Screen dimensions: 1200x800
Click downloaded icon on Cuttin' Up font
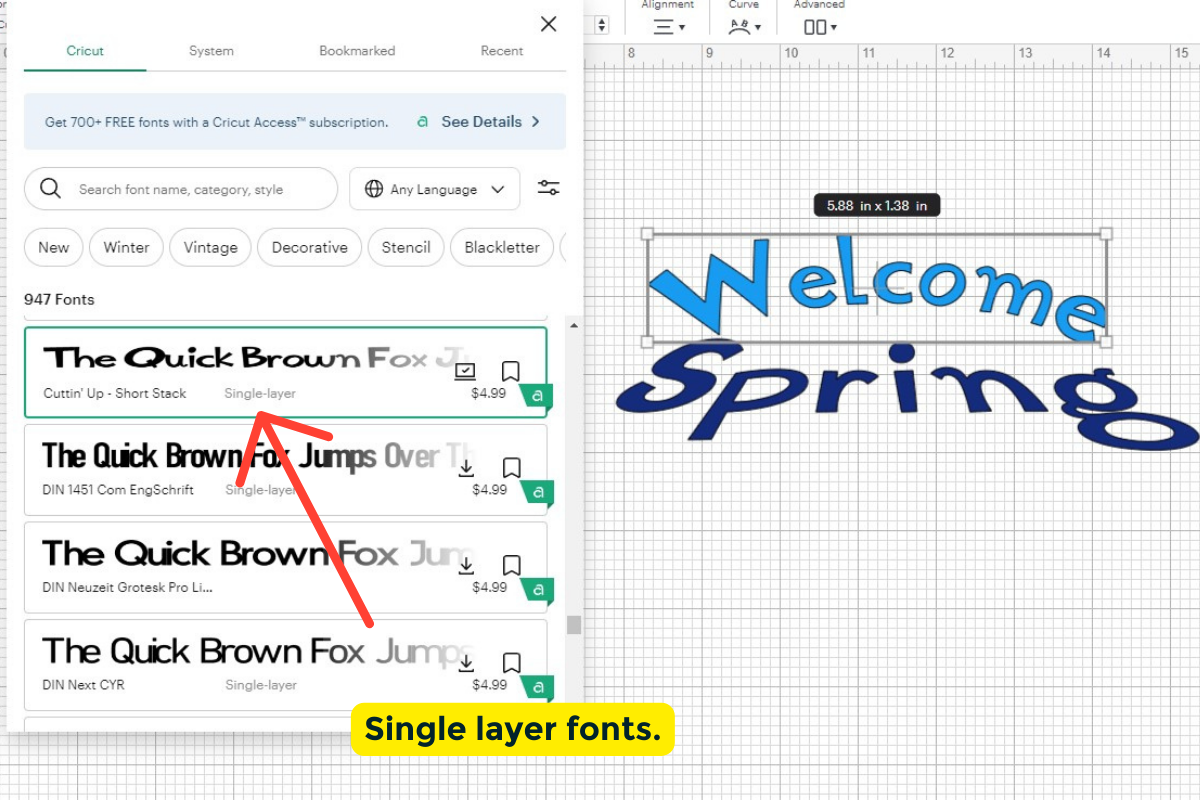click(x=465, y=372)
